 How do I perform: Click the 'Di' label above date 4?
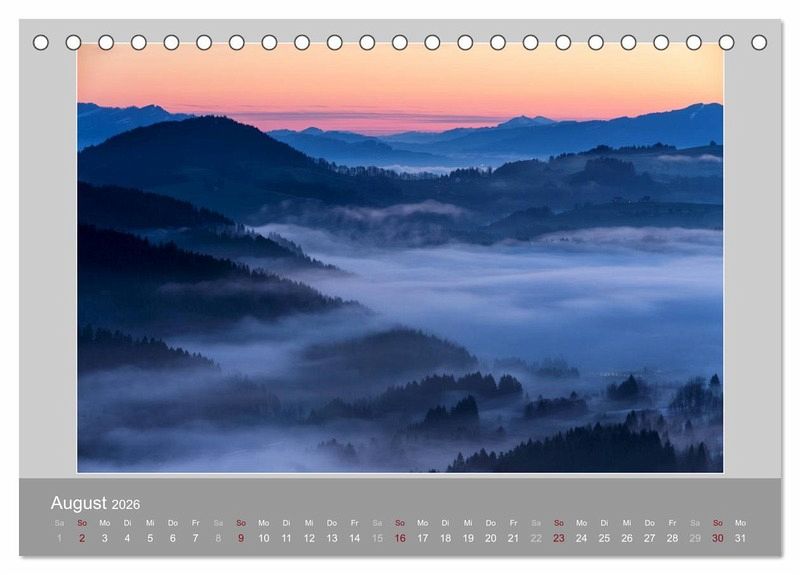click(127, 523)
